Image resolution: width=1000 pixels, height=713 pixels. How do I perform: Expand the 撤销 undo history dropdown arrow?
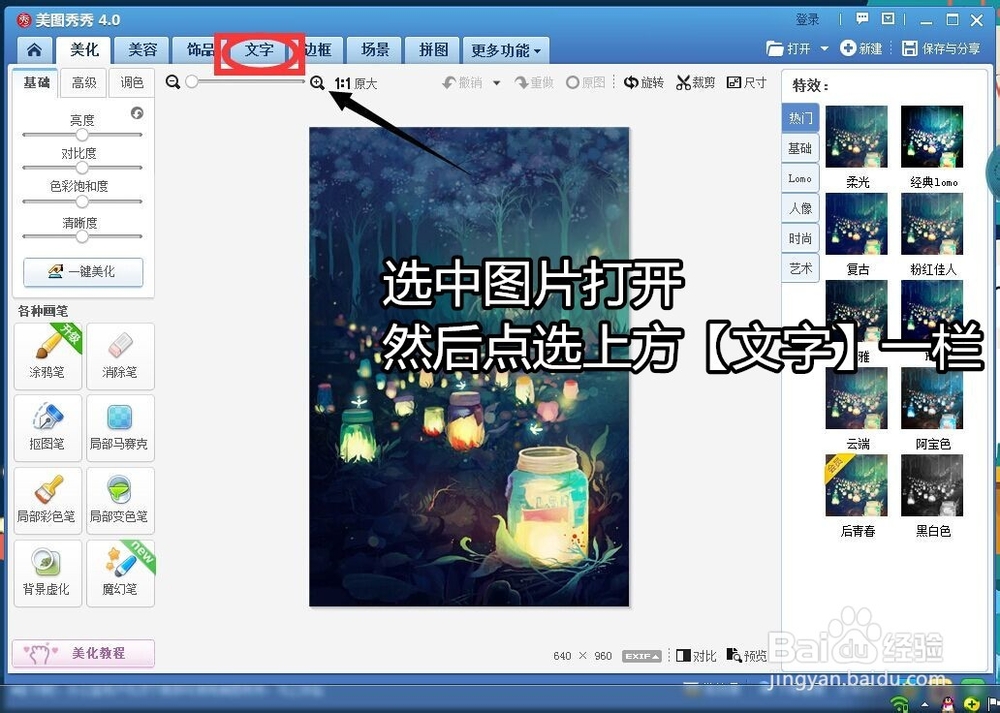(496, 83)
